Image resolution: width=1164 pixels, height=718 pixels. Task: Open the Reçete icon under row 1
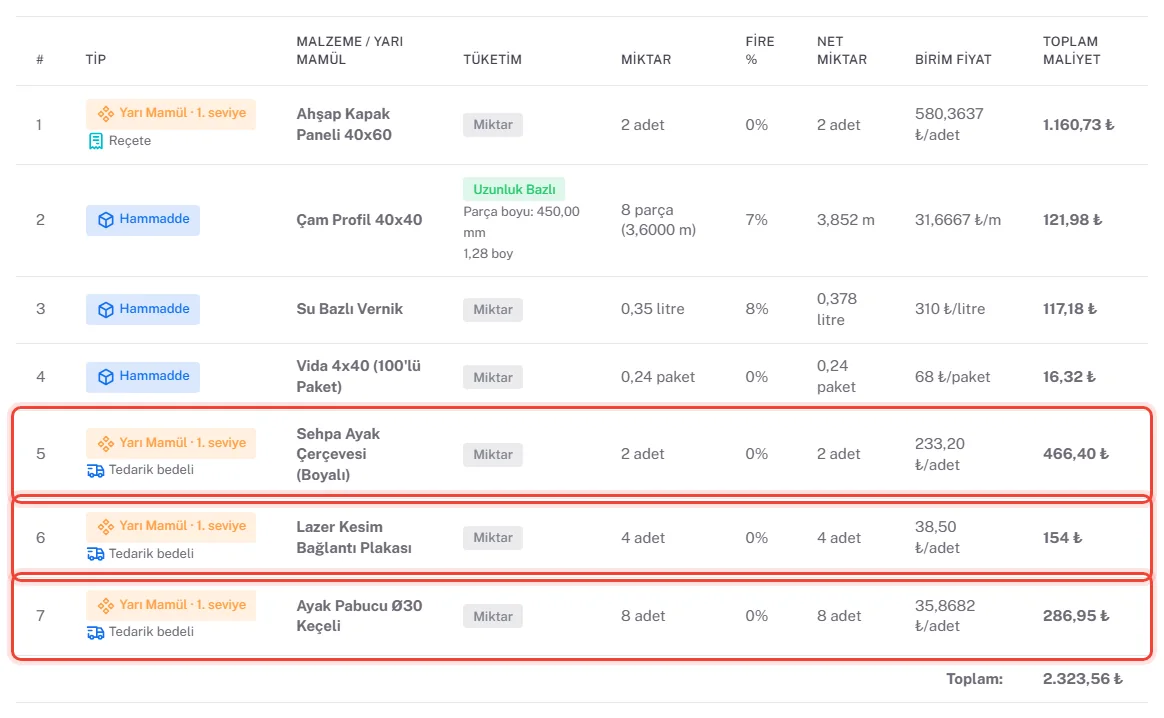pos(96,141)
